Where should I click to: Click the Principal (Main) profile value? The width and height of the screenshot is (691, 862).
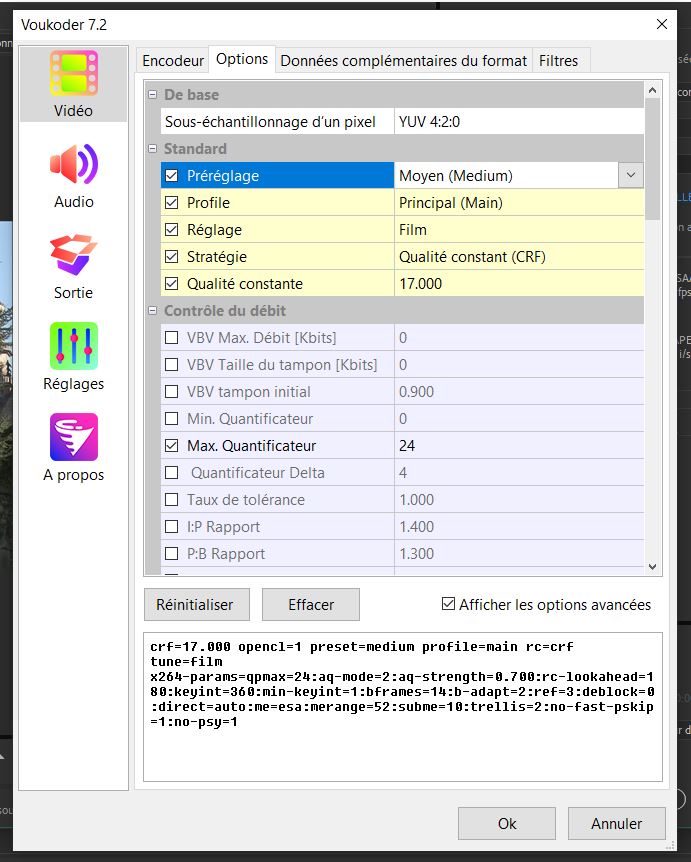pos(519,202)
